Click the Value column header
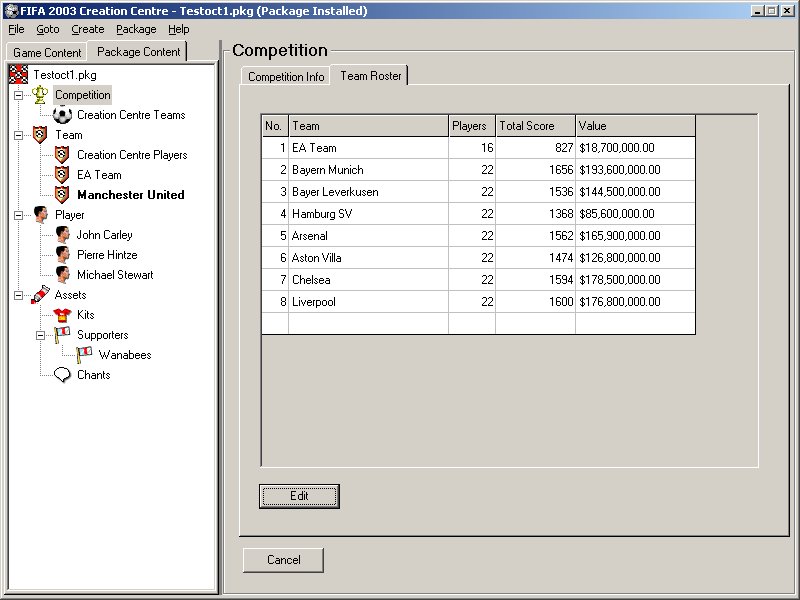Image resolution: width=800 pixels, height=600 pixels. tap(636, 126)
